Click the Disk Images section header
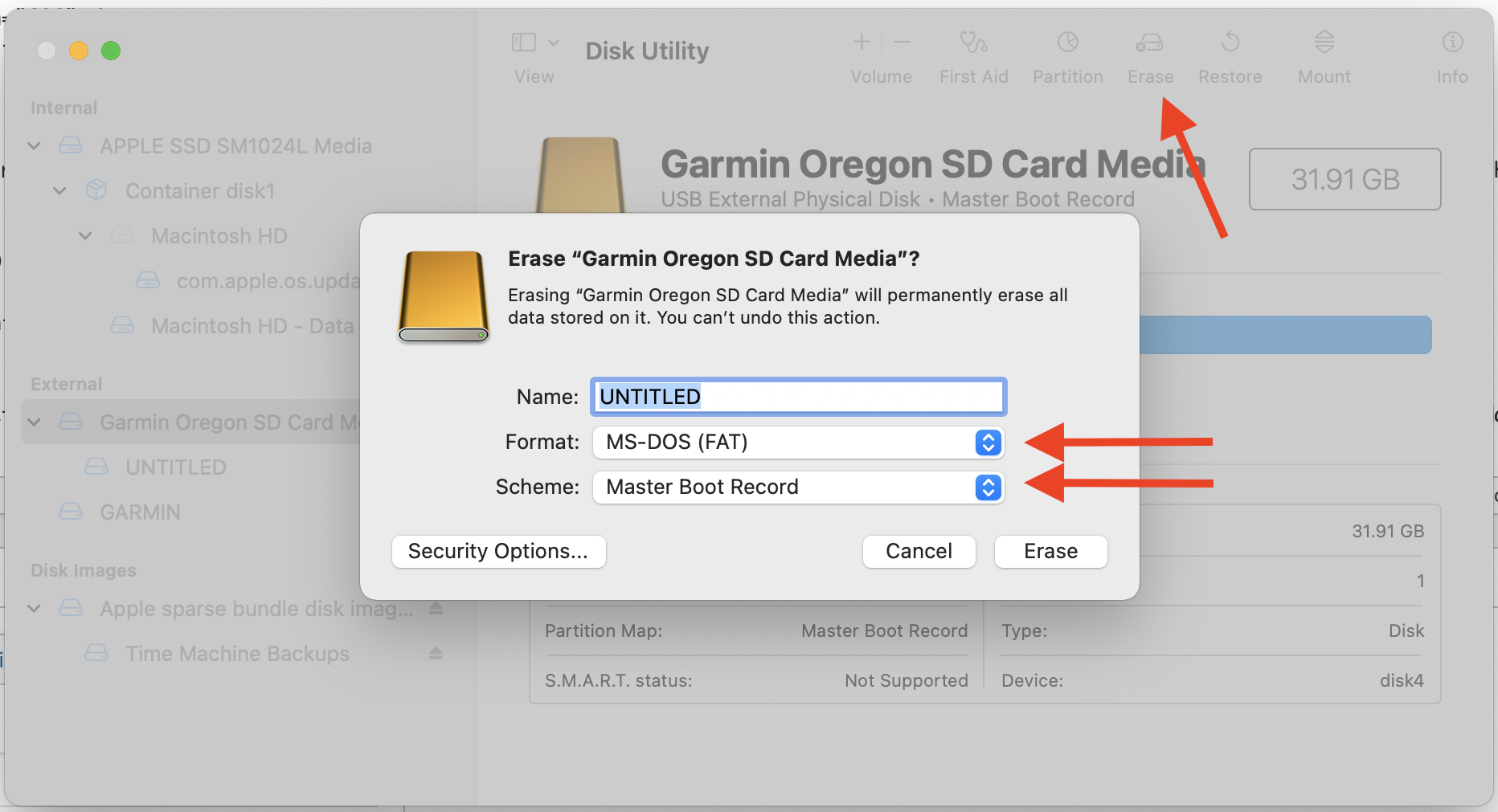The width and height of the screenshot is (1498, 812). tap(84, 570)
